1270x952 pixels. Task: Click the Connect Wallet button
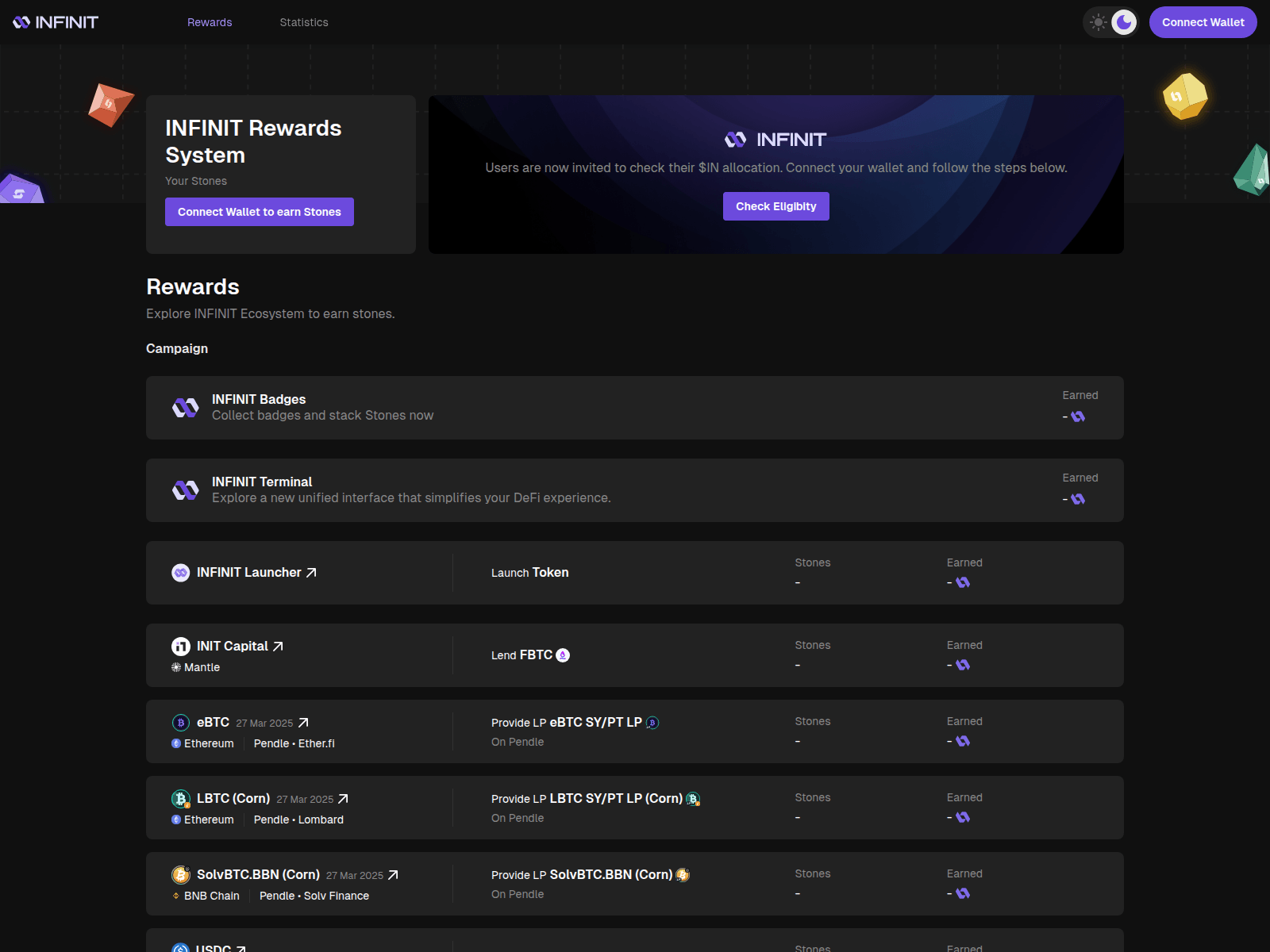1203,22
